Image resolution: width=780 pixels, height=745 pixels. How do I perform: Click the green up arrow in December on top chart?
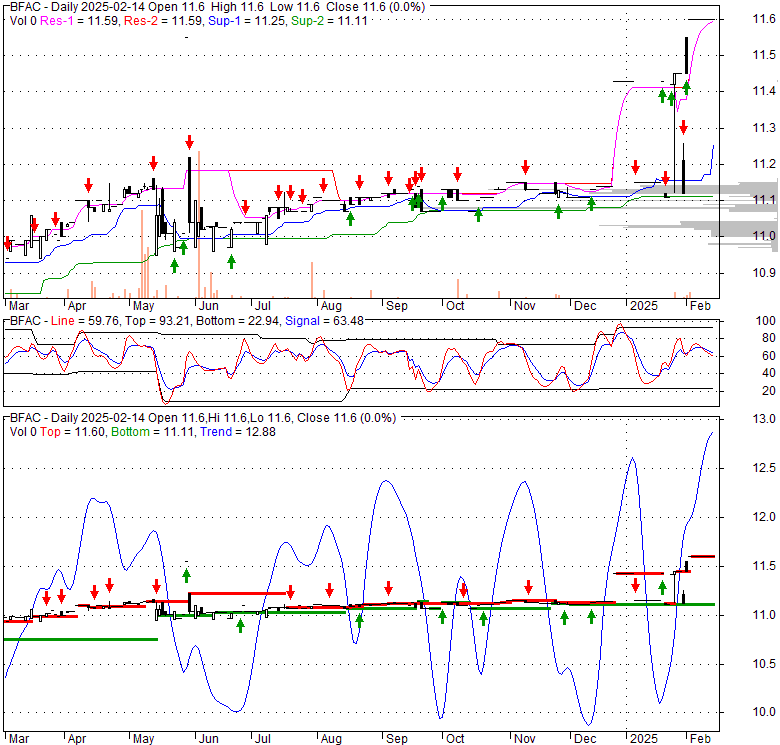(591, 204)
